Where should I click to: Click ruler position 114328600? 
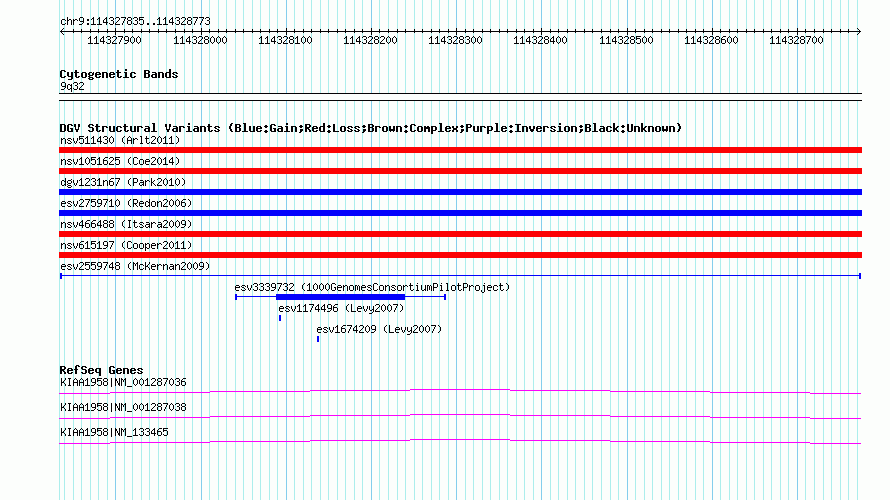click(x=711, y=40)
